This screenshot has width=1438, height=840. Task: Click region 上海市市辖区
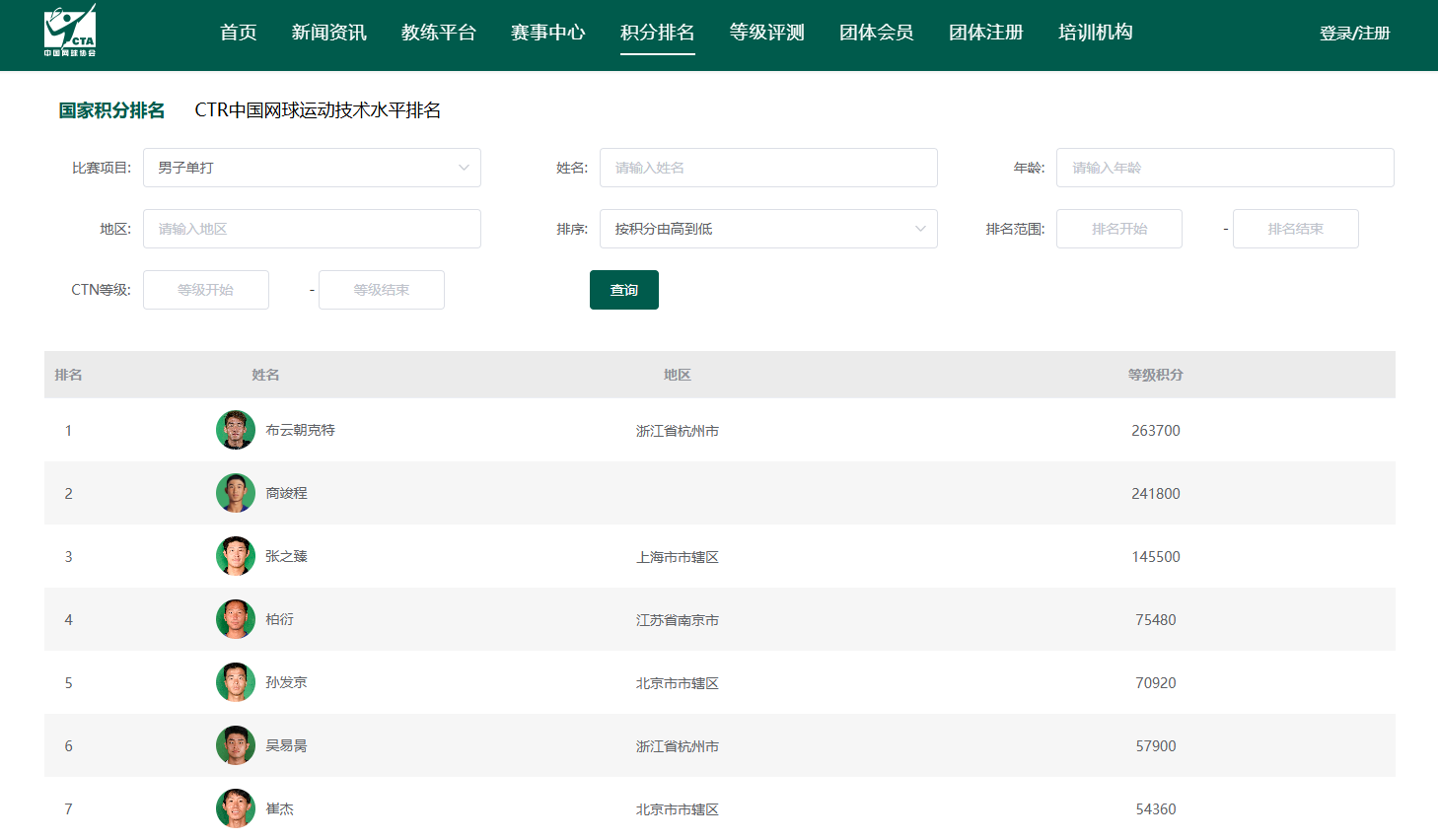click(678, 557)
